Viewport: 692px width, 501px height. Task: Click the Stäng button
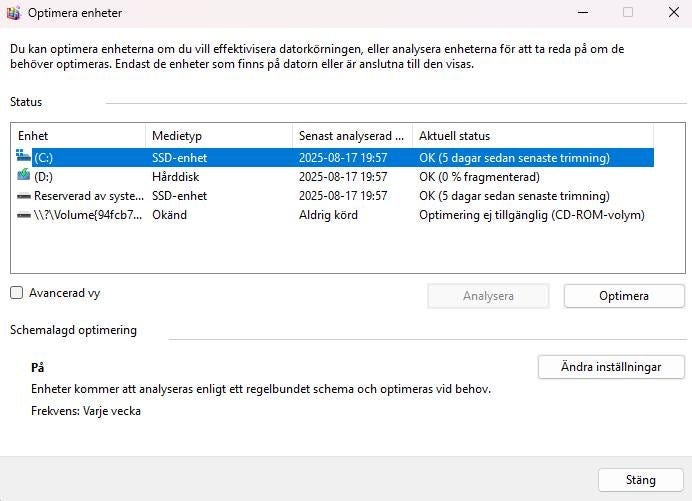(x=640, y=480)
